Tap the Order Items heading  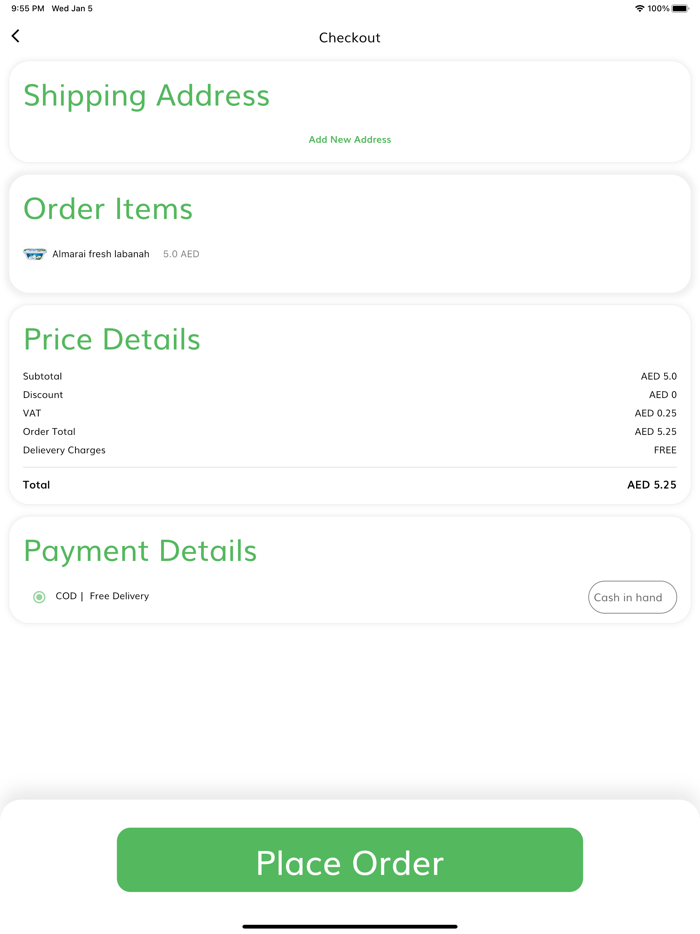108,209
